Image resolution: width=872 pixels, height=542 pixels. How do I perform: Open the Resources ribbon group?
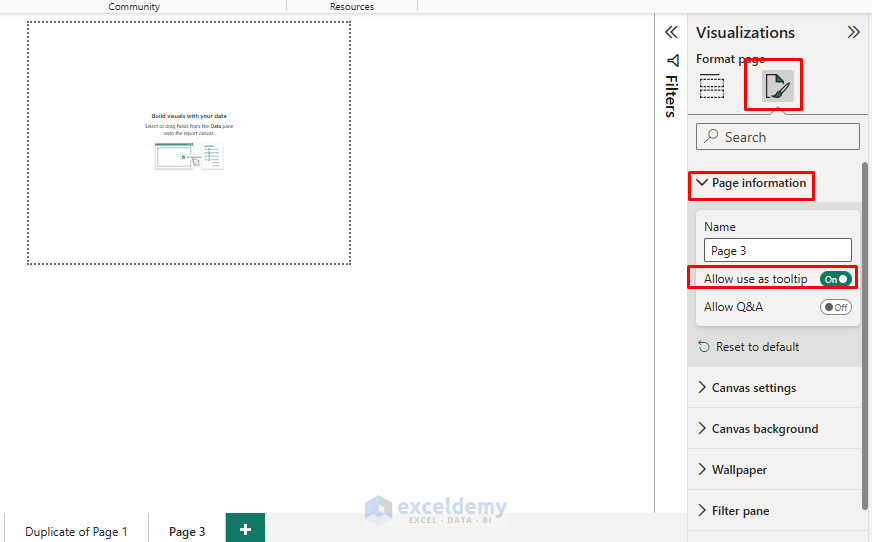pos(351,6)
